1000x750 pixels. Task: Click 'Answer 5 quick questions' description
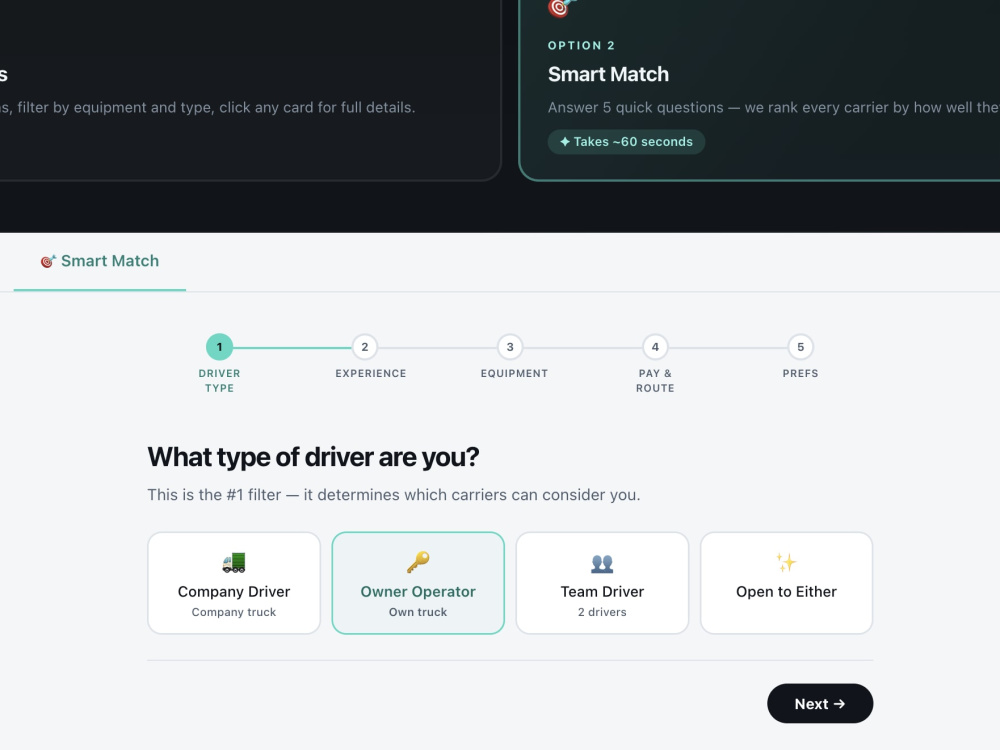(x=774, y=107)
